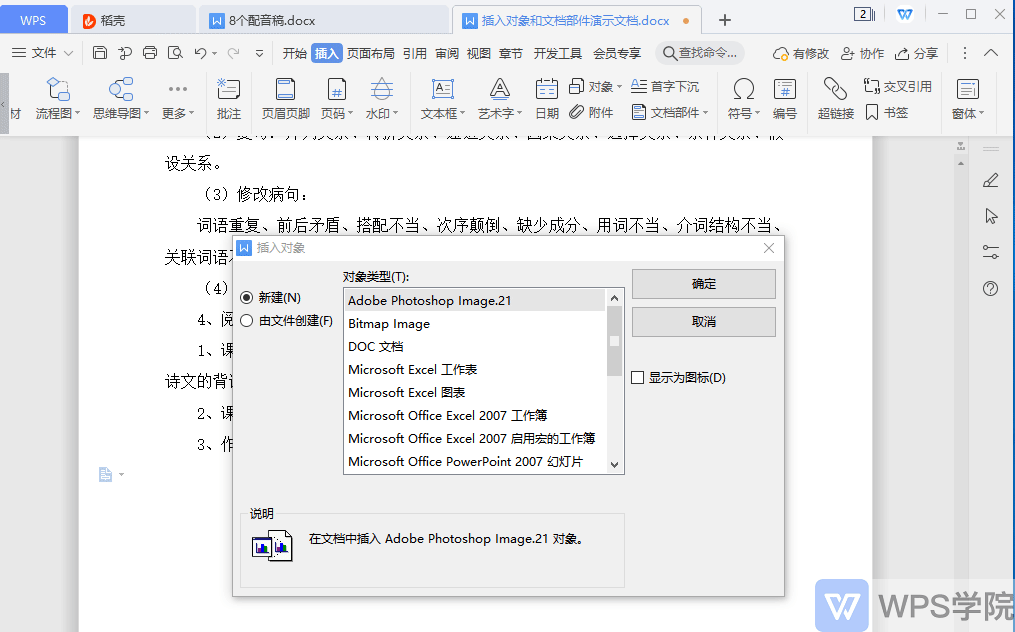Insert a Hyperlink (超链接)
Screen dimensions: 1015x632
(836, 98)
